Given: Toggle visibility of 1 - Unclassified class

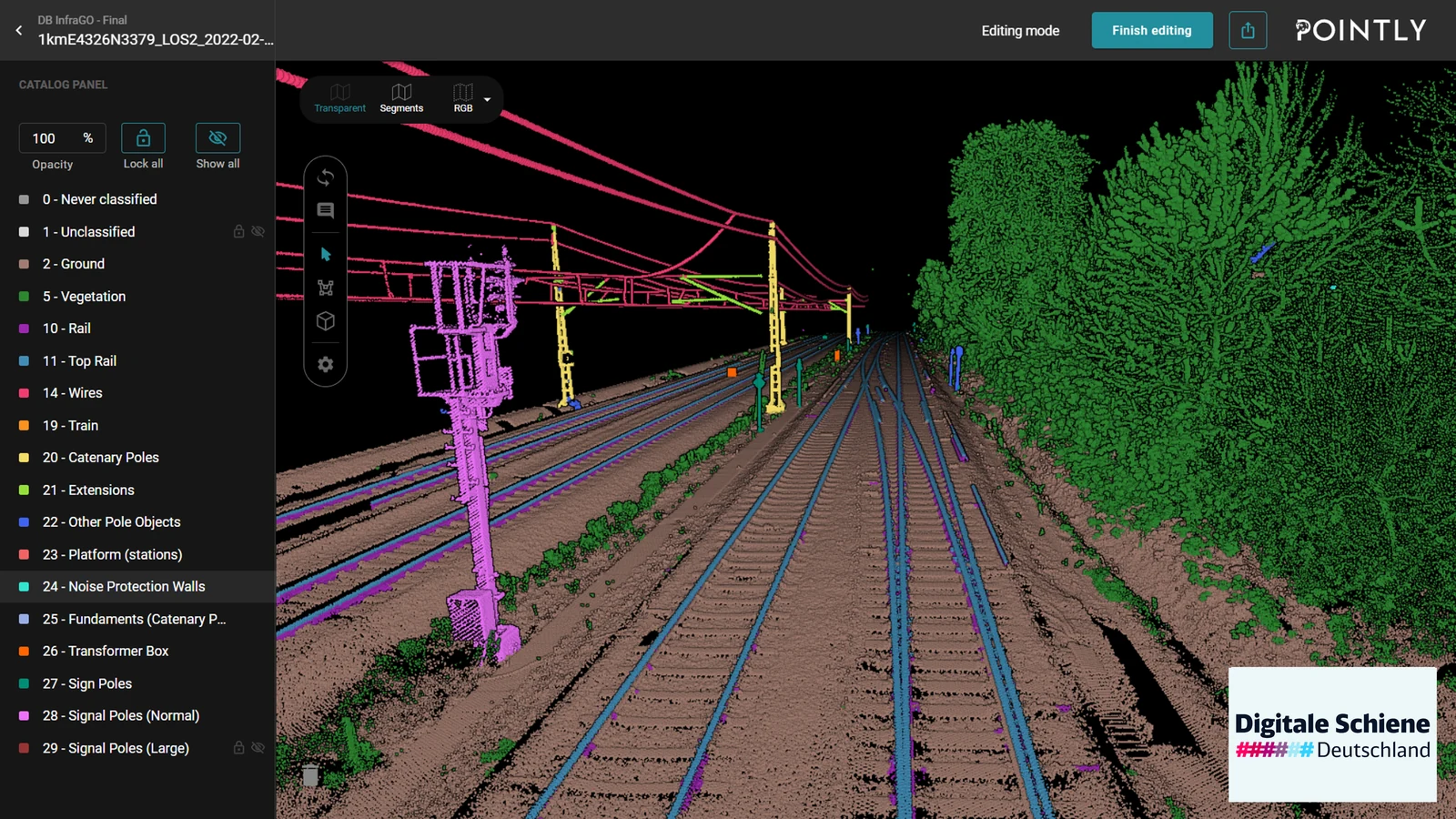Looking at the screenshot, I should 258,232.
